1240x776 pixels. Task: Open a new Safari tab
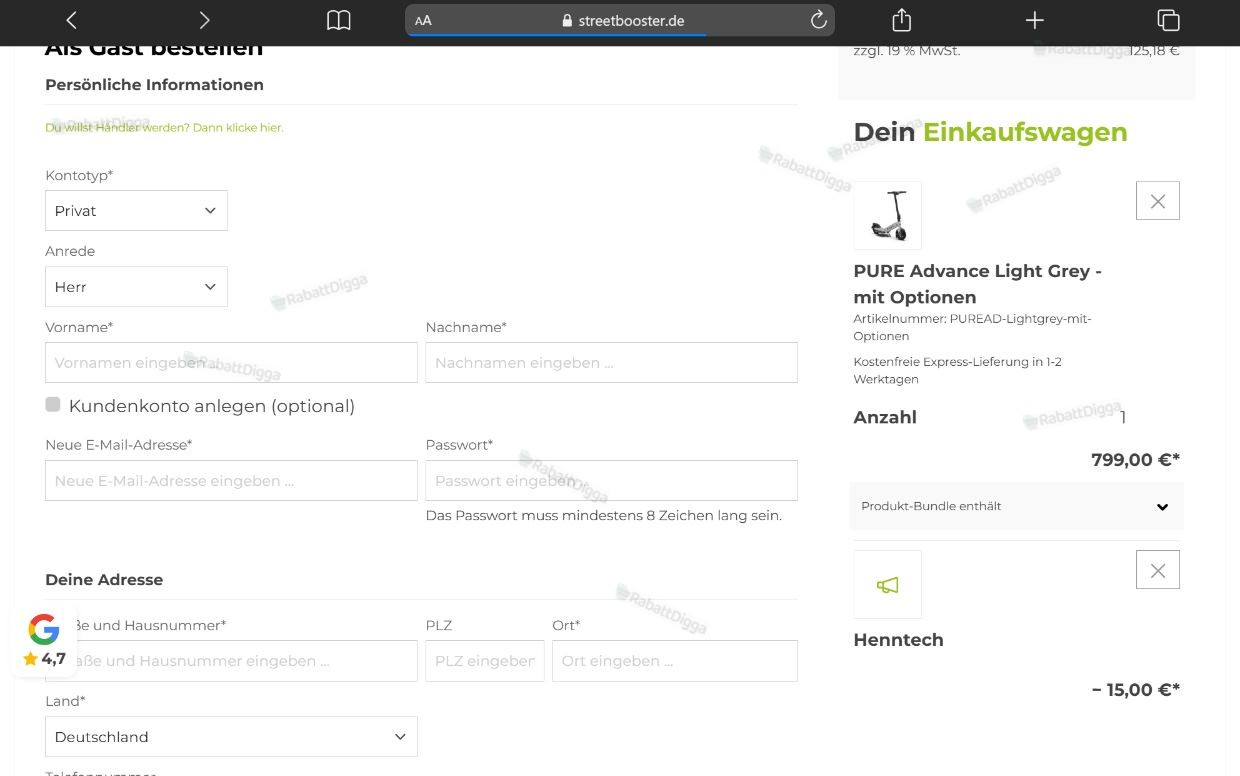point(1035,20)
